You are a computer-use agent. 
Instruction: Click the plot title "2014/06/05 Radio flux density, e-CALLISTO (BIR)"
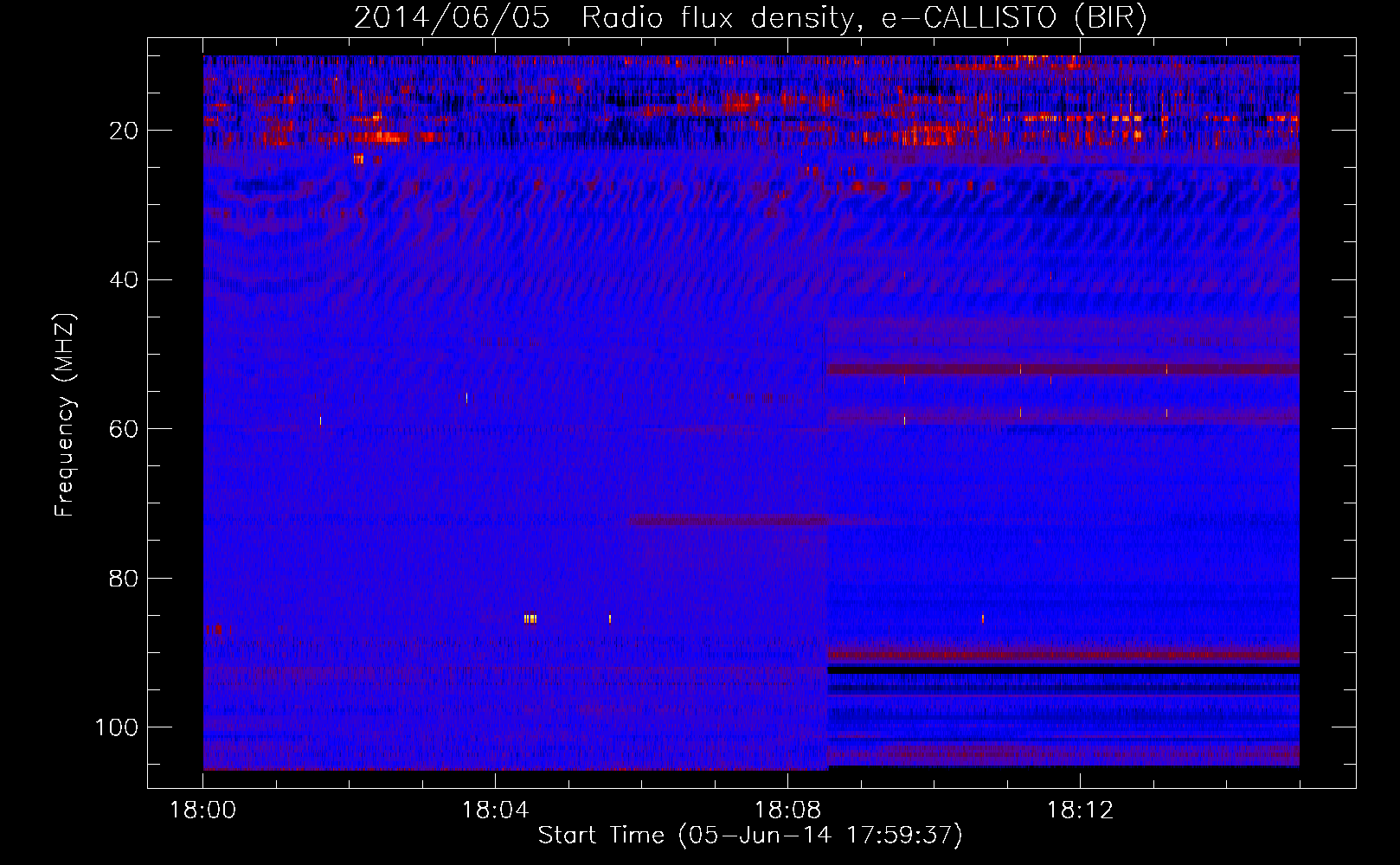click(750, 18)
